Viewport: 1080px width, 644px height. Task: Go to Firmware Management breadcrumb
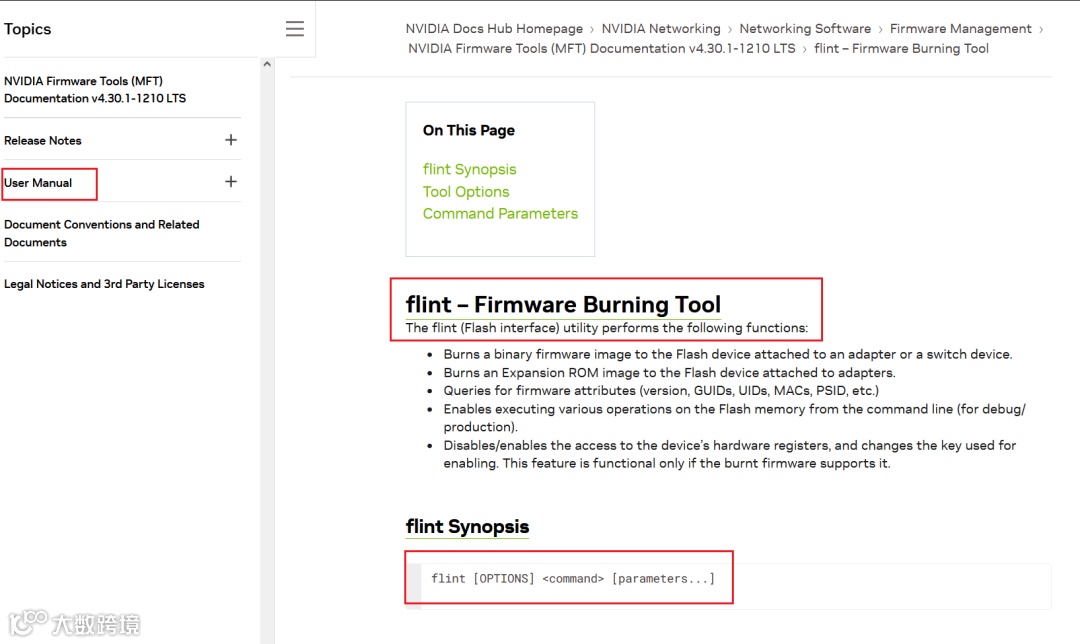[x=961, y=28]
